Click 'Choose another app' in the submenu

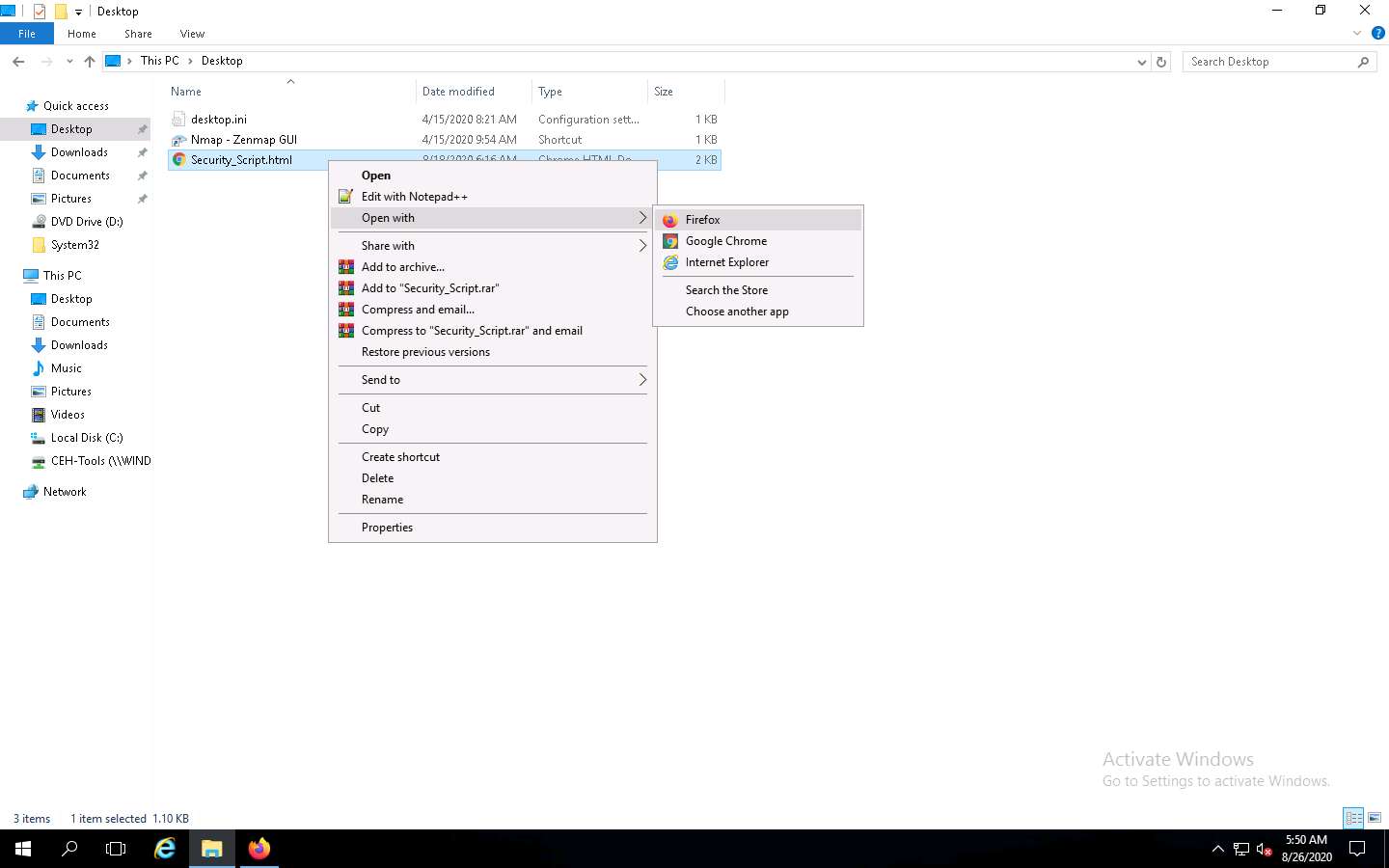[736, 311]
